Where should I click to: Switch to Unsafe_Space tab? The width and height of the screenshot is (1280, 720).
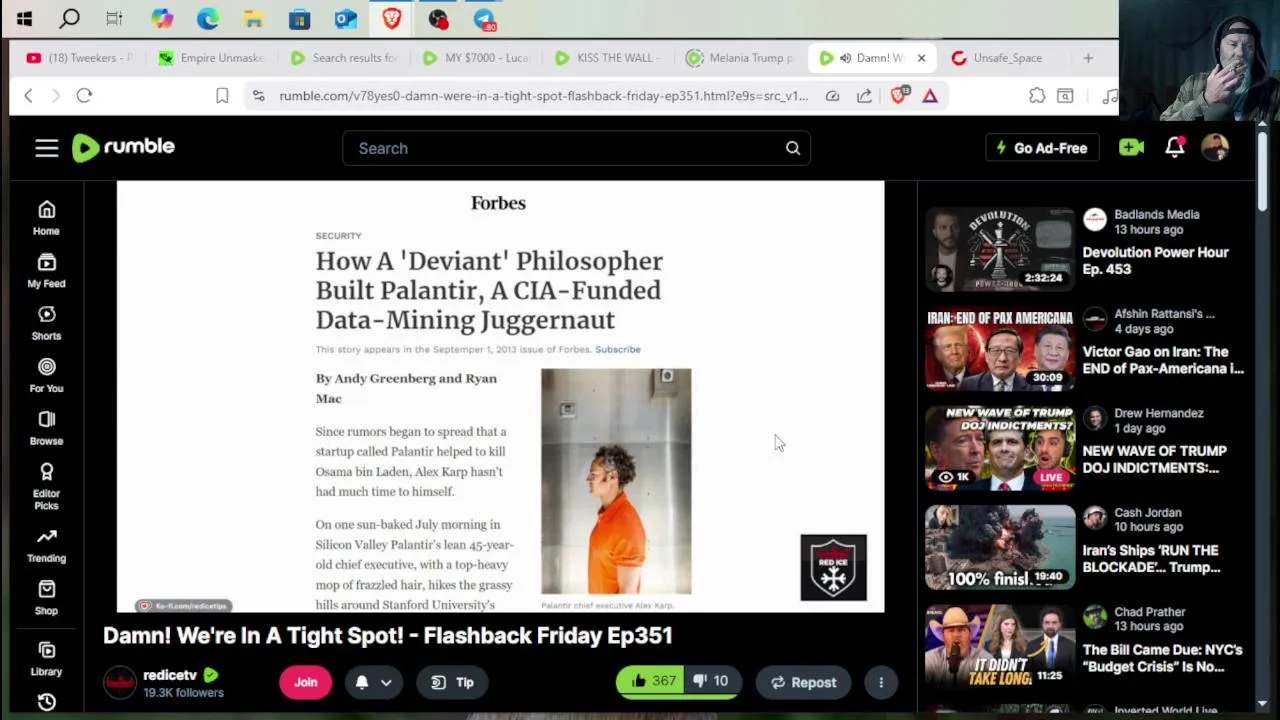point(1005,58)
